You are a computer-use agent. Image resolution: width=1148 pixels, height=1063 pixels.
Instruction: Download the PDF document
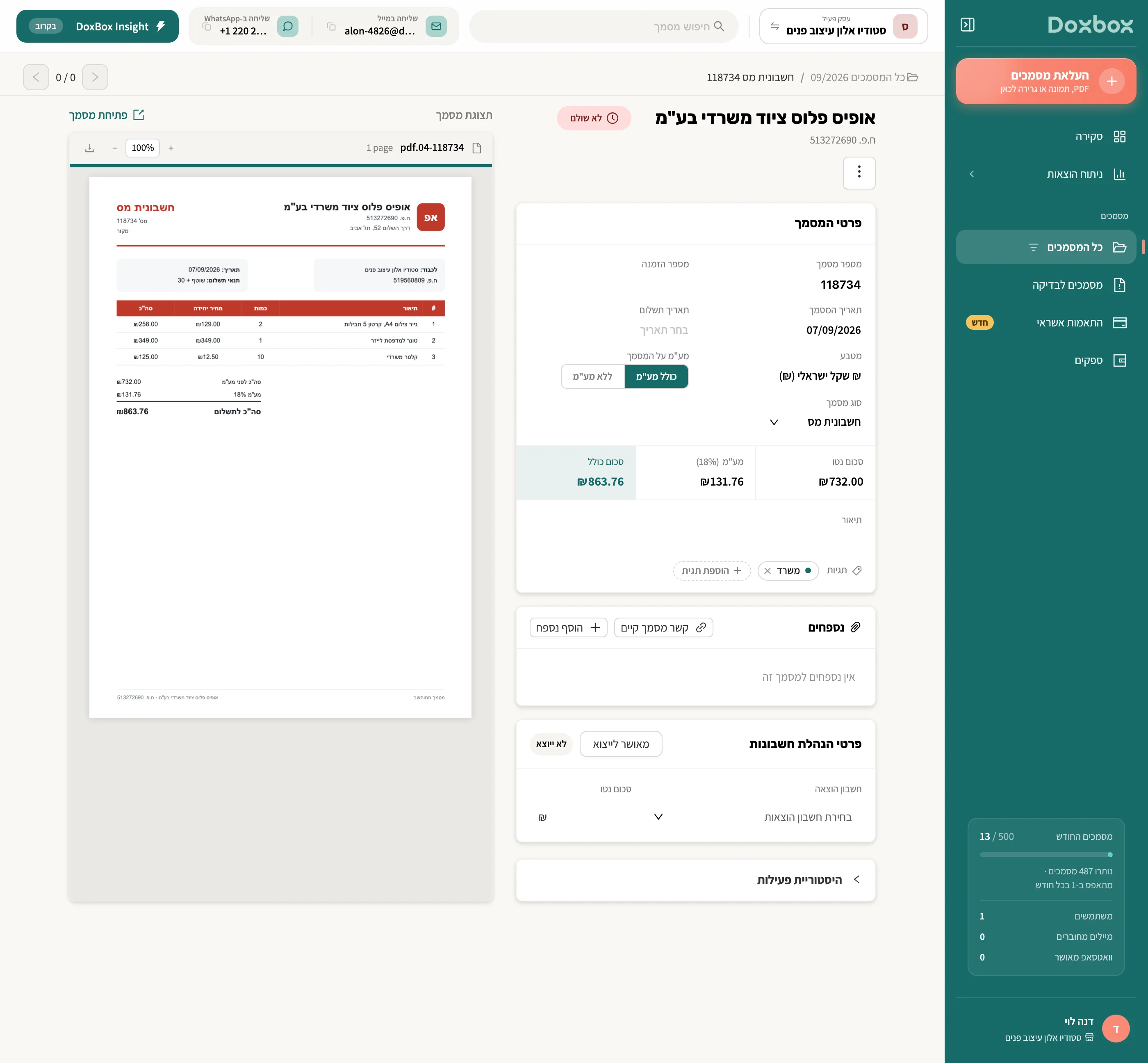(x=90, y=148)
